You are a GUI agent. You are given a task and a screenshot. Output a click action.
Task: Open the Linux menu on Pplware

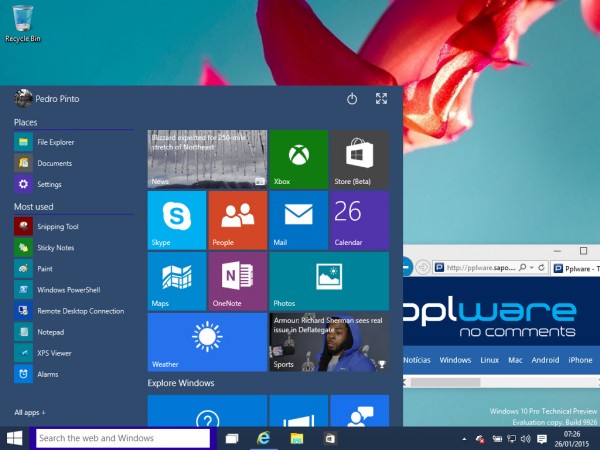pos(489,360)
